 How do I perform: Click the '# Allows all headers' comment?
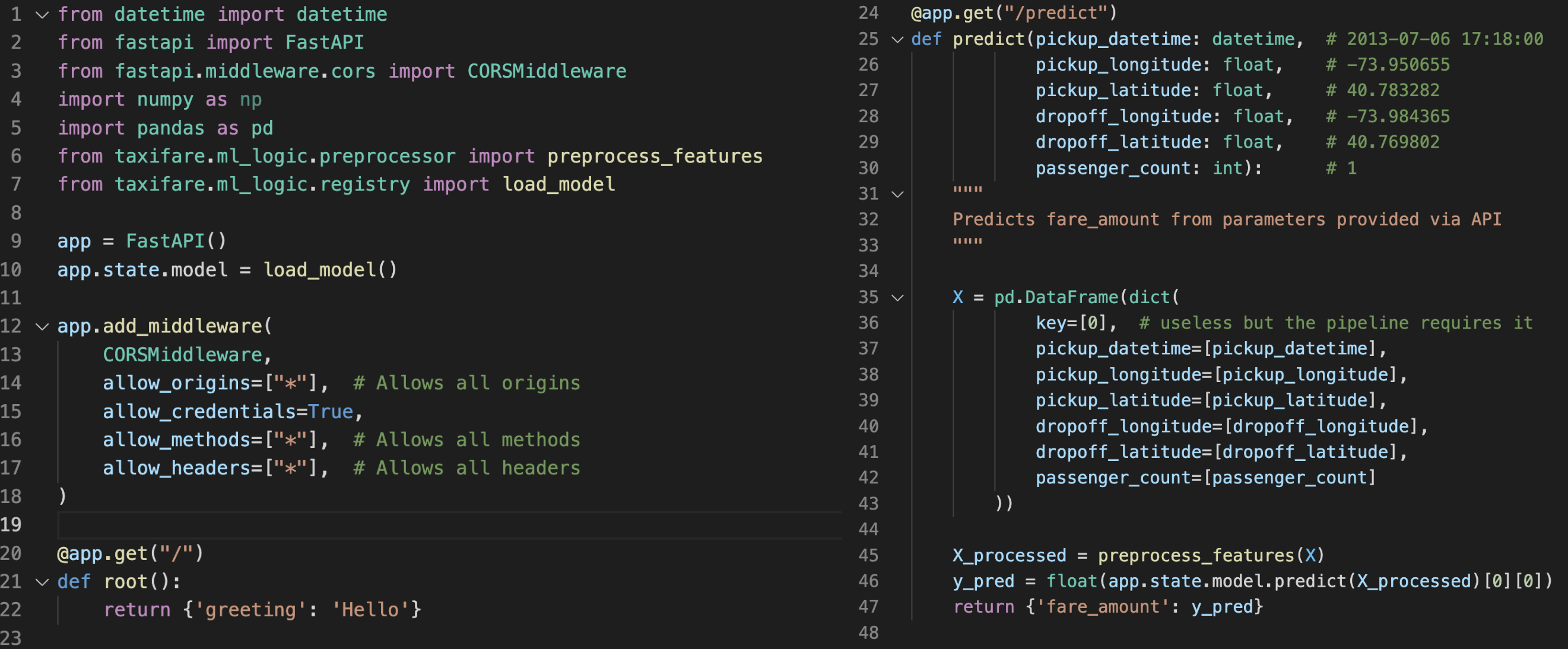pos(467,468)
